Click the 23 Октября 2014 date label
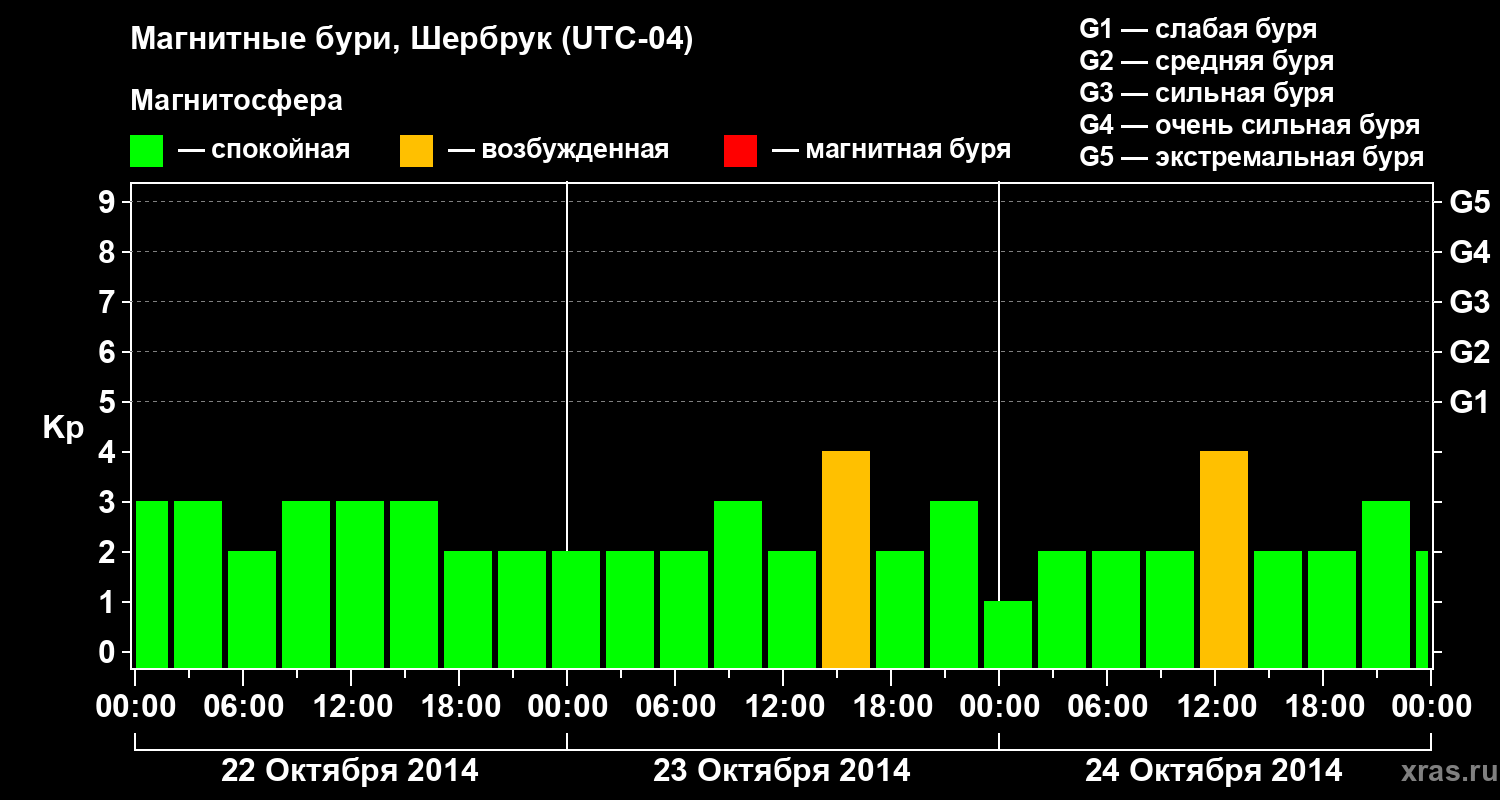 click(782, 771)
